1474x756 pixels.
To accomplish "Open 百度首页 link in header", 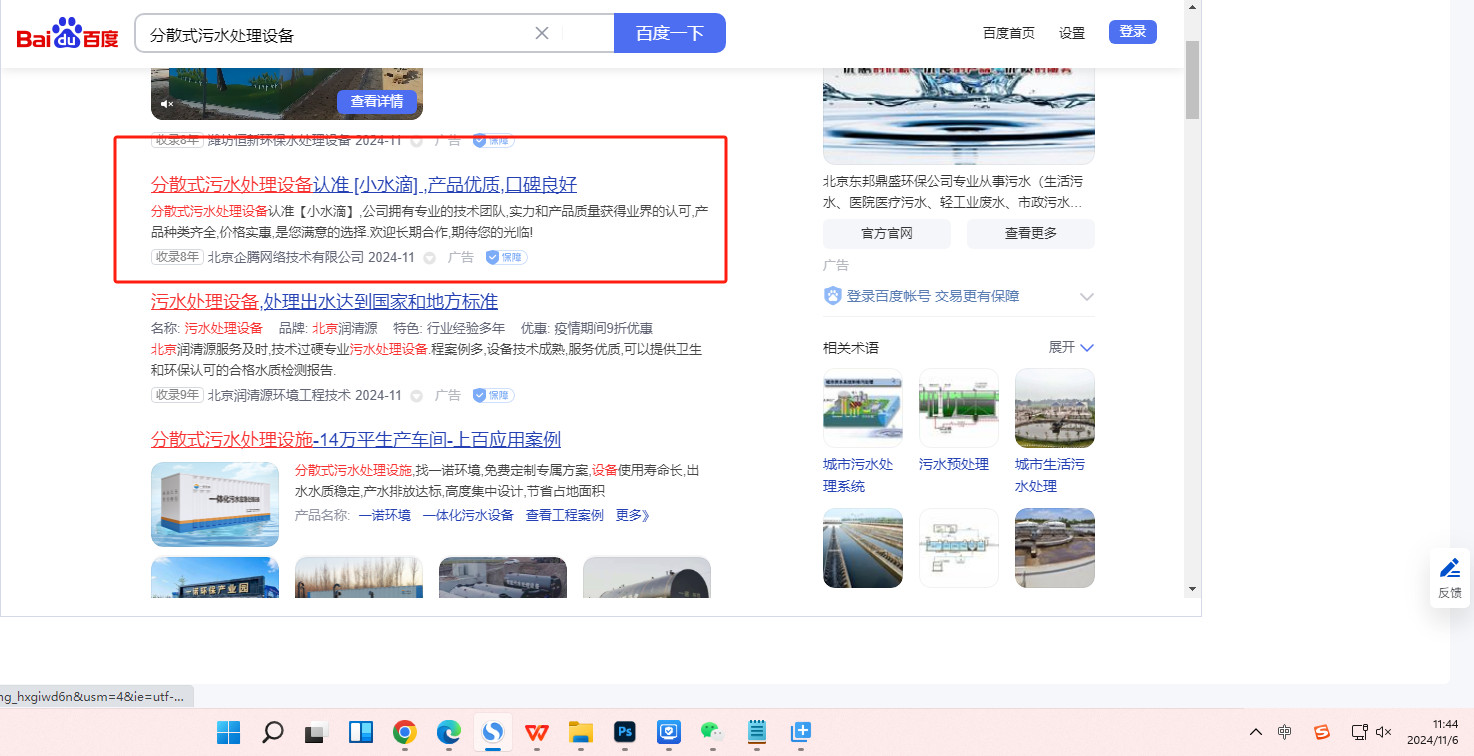I will pos(1009,33).
